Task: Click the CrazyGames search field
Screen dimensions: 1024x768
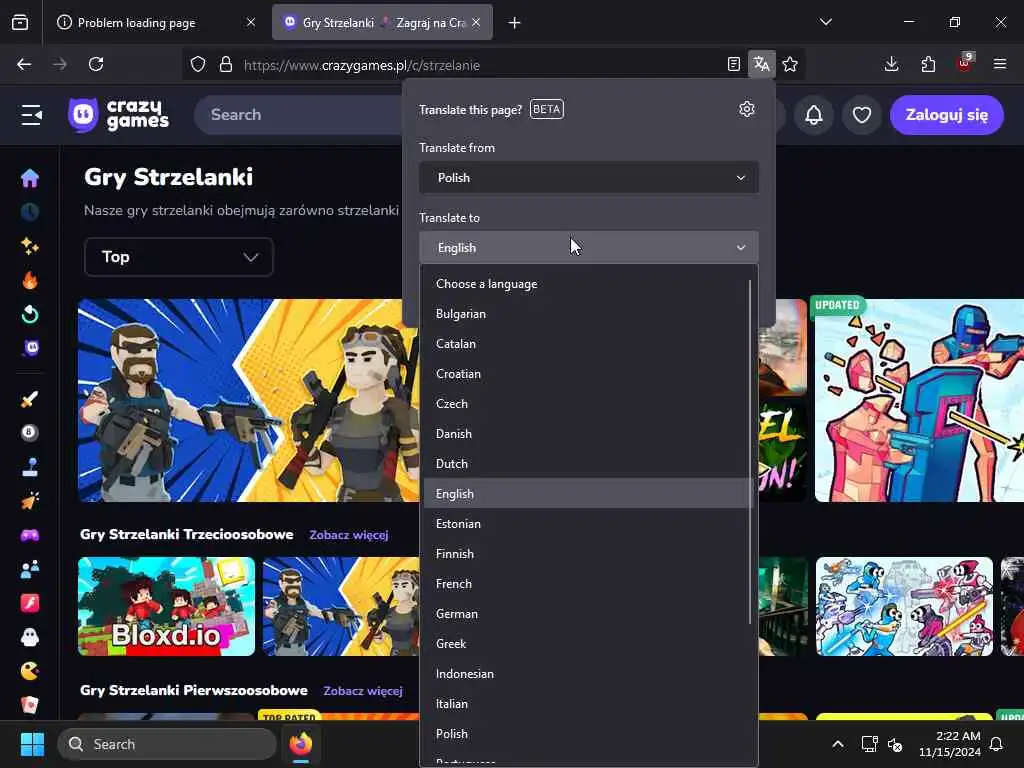Action: coord(300,115)
